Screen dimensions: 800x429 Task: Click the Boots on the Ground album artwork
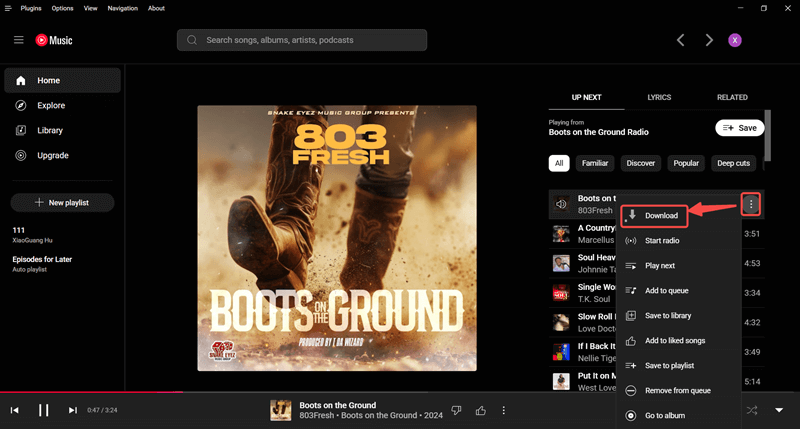tap(337, 238)
